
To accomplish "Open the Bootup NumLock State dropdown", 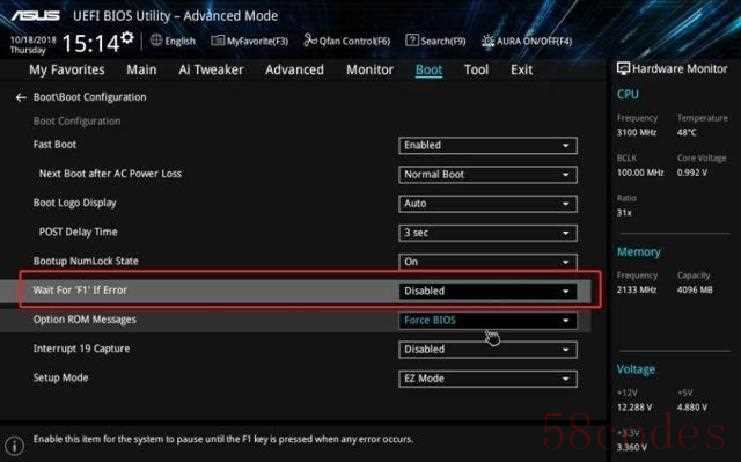I will click(x=488, y=262).
